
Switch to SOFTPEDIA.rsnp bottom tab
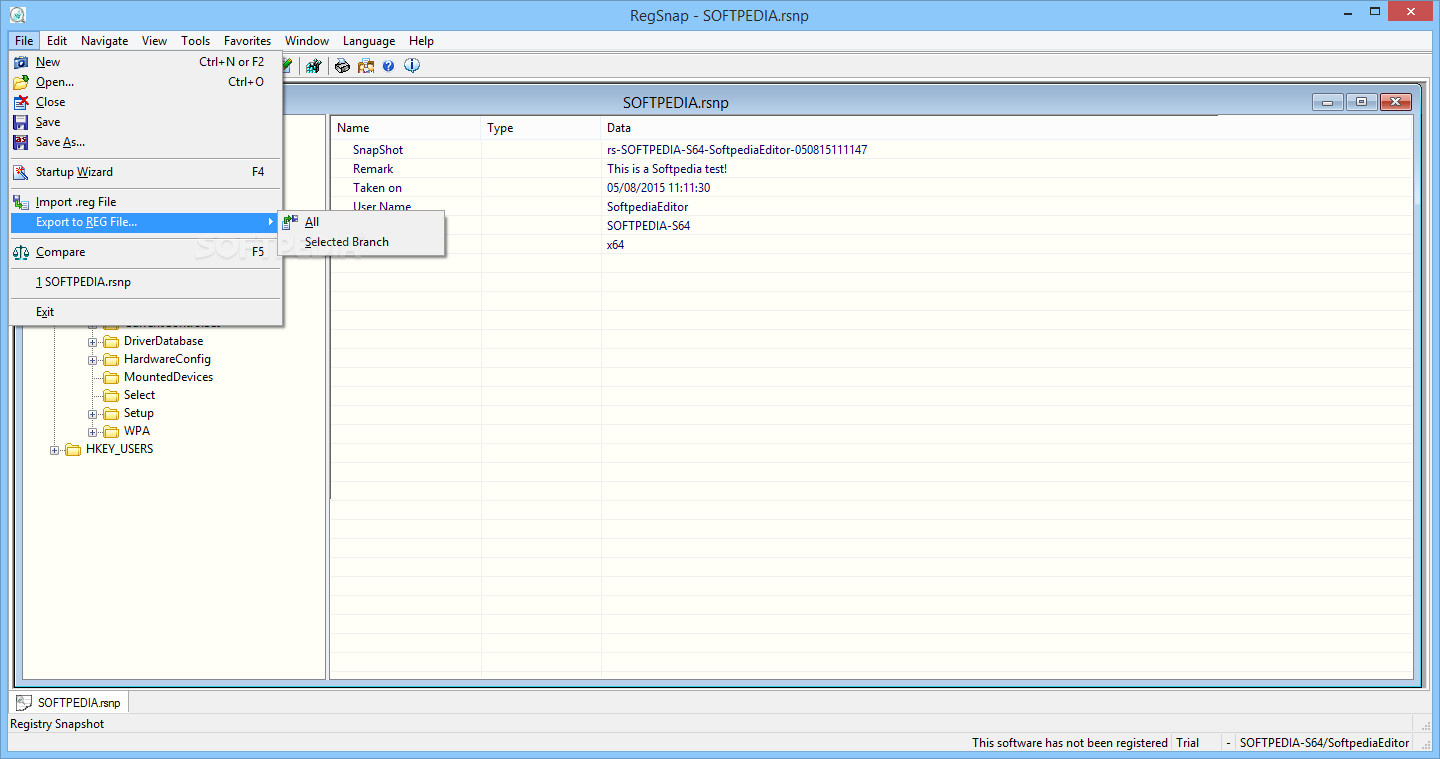(69, 703)
